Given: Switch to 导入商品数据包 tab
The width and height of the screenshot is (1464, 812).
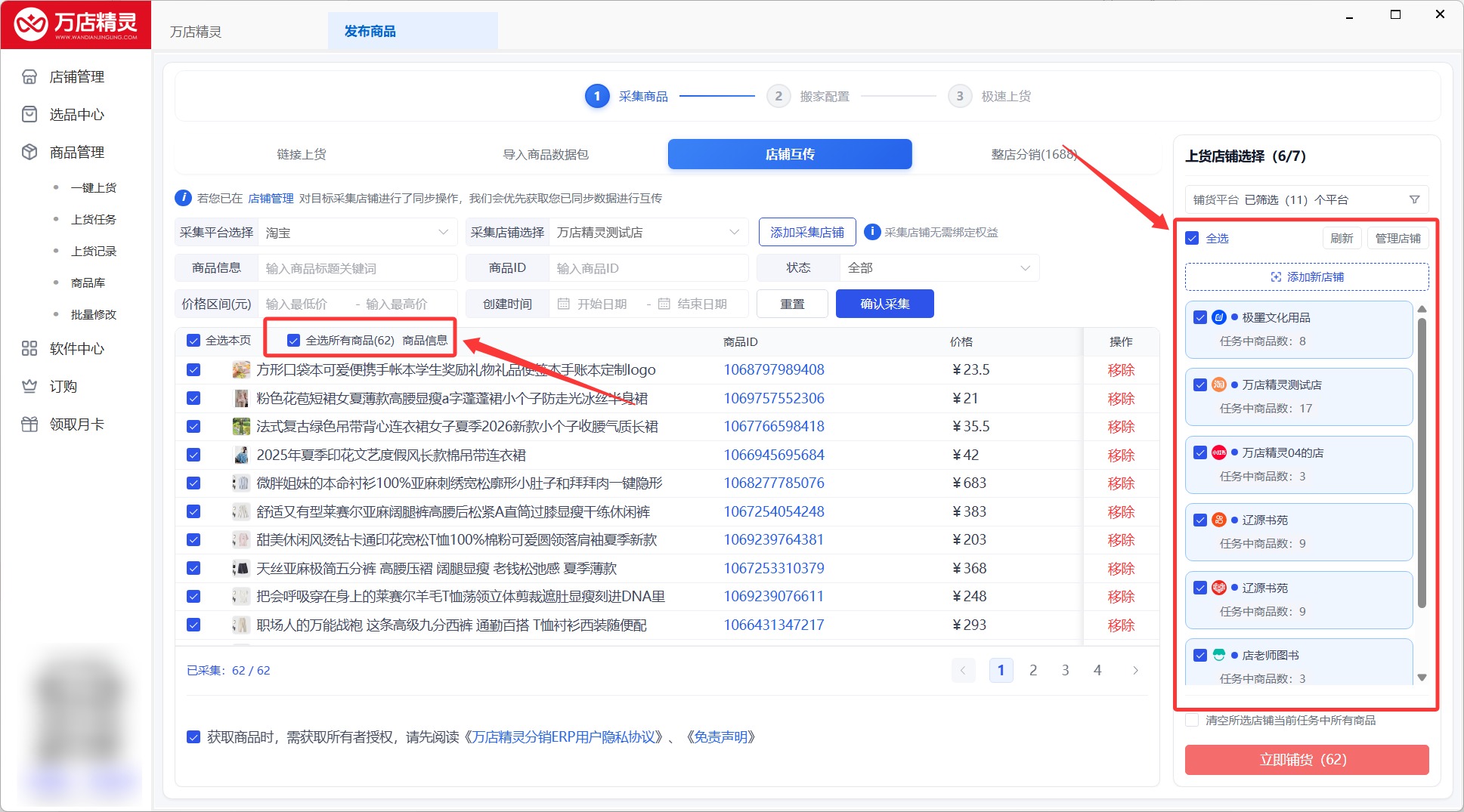Looking at the screenshot, I should click(546, 154).
